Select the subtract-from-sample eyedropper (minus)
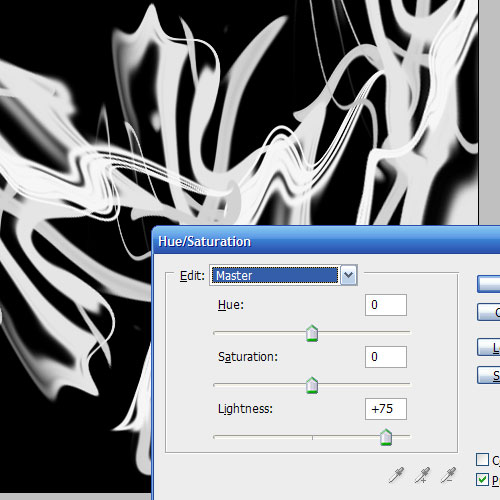This screenshot has height=500, width=500. coord(448,475)
